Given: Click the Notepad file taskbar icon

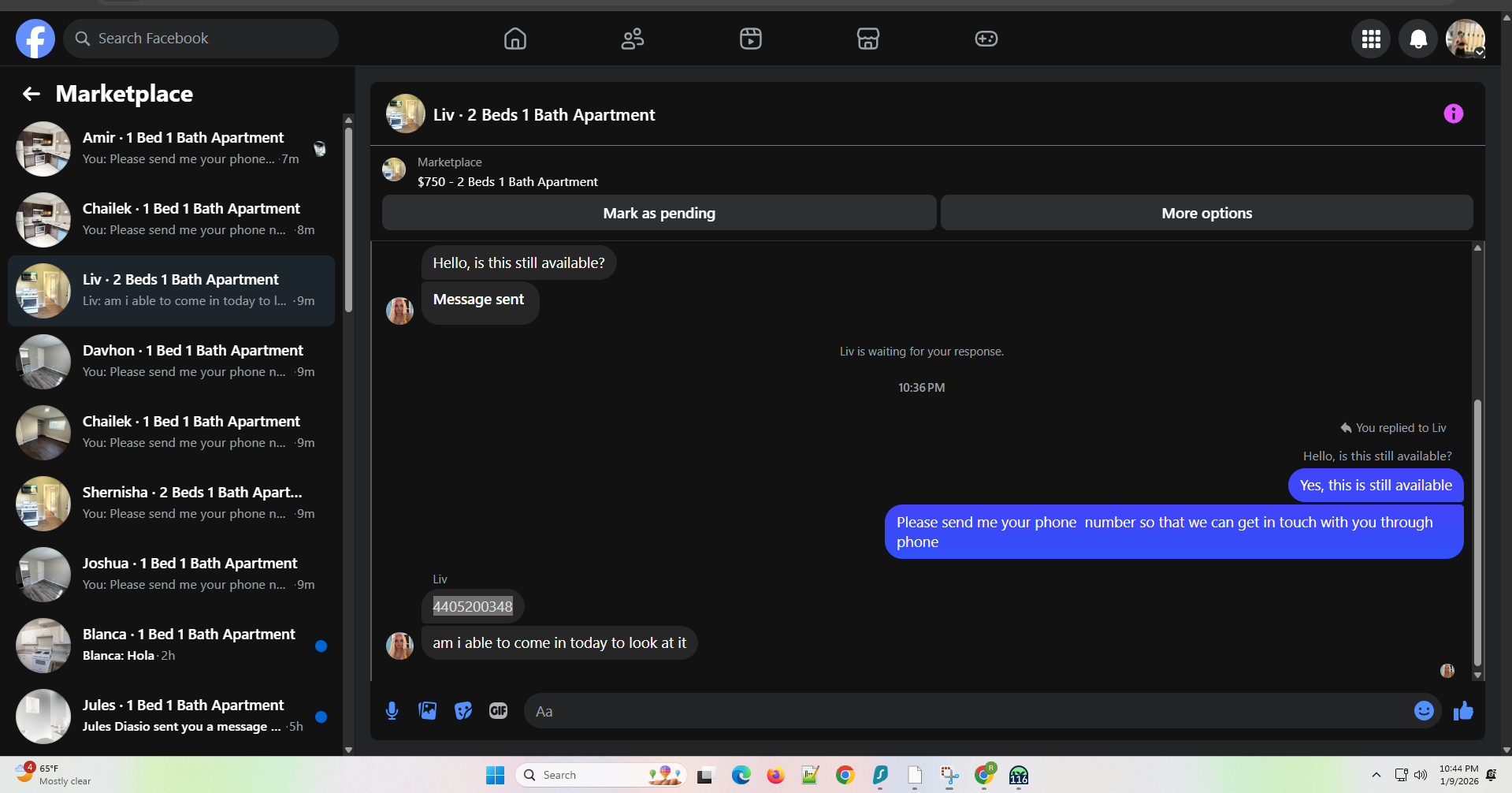Looking at the screenshot, I should tap(914, 776).
